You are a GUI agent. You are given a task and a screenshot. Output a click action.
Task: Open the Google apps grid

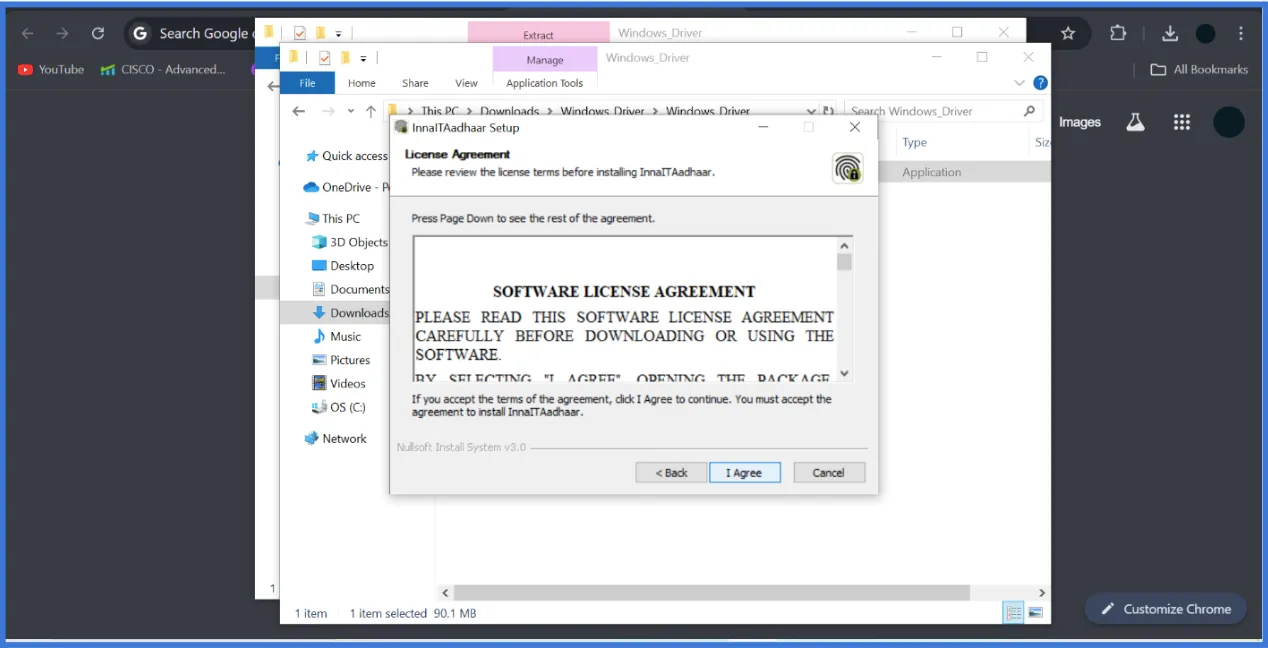1182,122
